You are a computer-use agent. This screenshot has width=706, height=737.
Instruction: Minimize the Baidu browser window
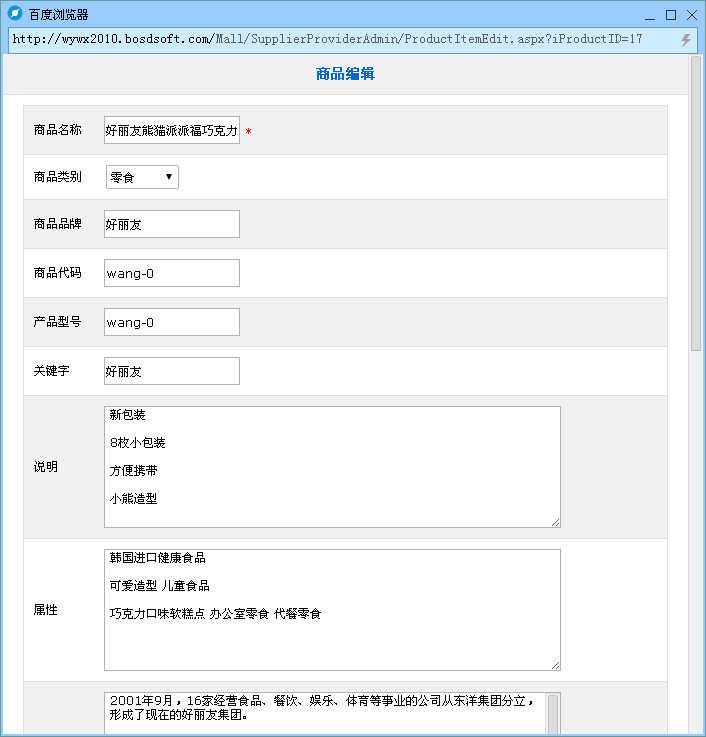[650, 16]
